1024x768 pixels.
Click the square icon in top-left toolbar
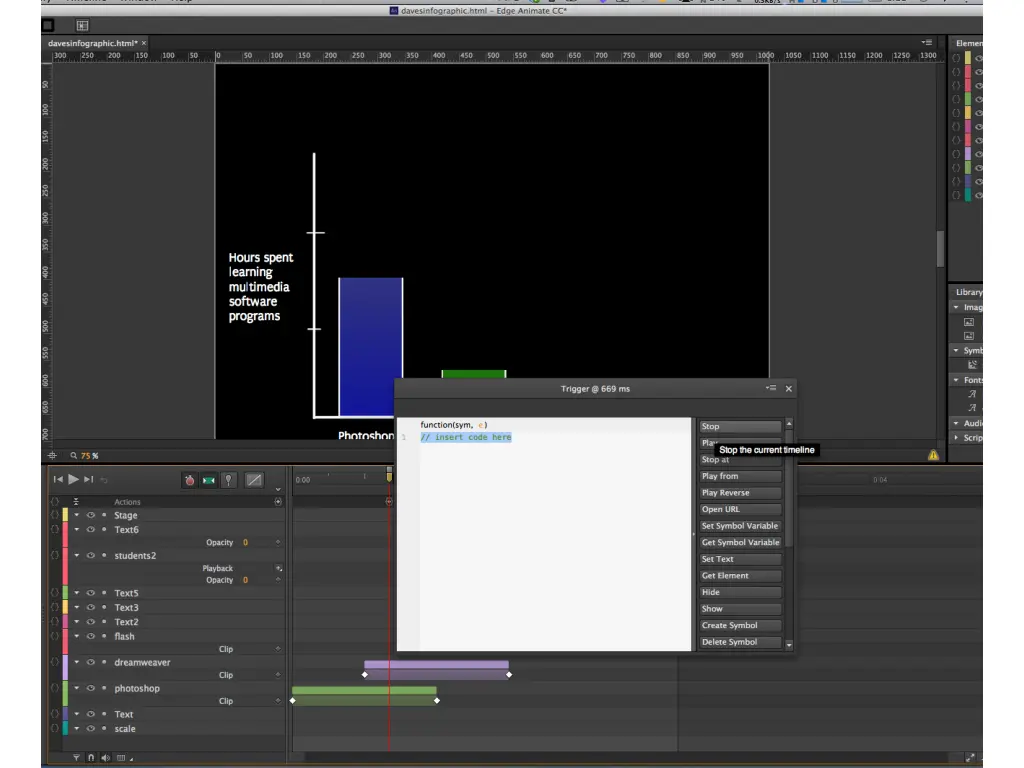48,25
